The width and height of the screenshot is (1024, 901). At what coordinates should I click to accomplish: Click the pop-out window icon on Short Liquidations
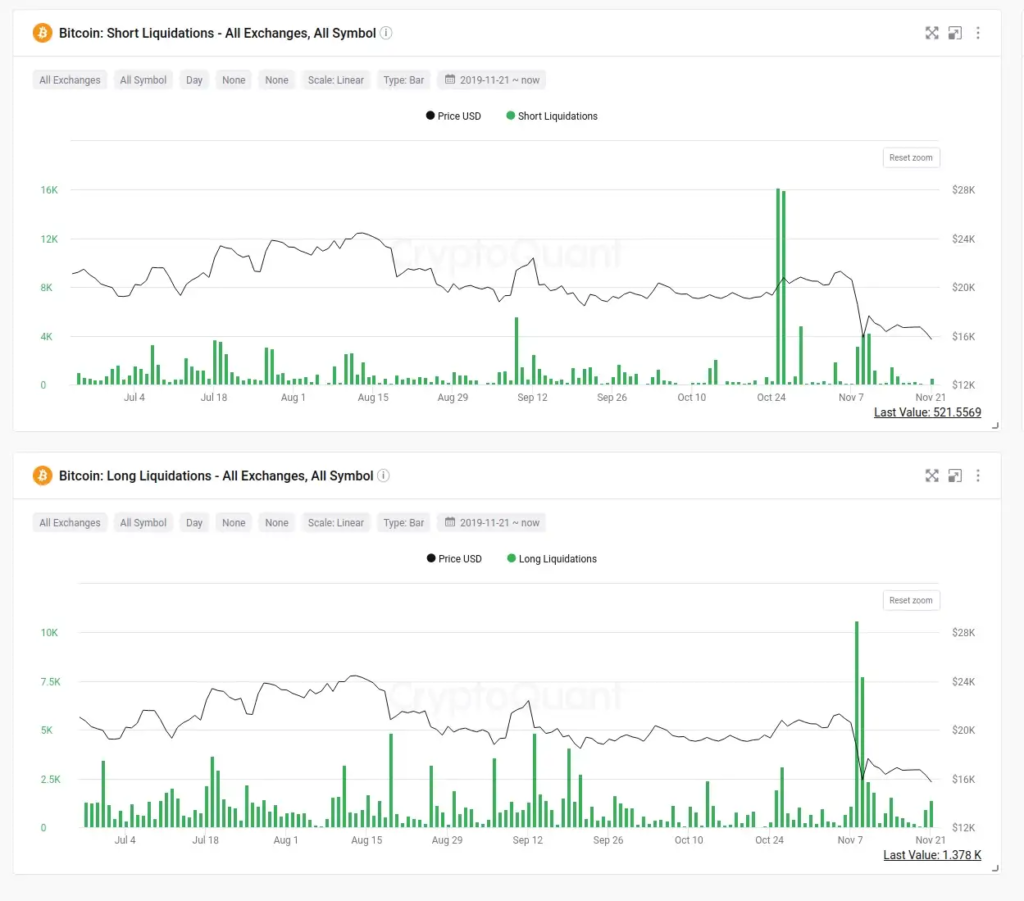point(955,33)
